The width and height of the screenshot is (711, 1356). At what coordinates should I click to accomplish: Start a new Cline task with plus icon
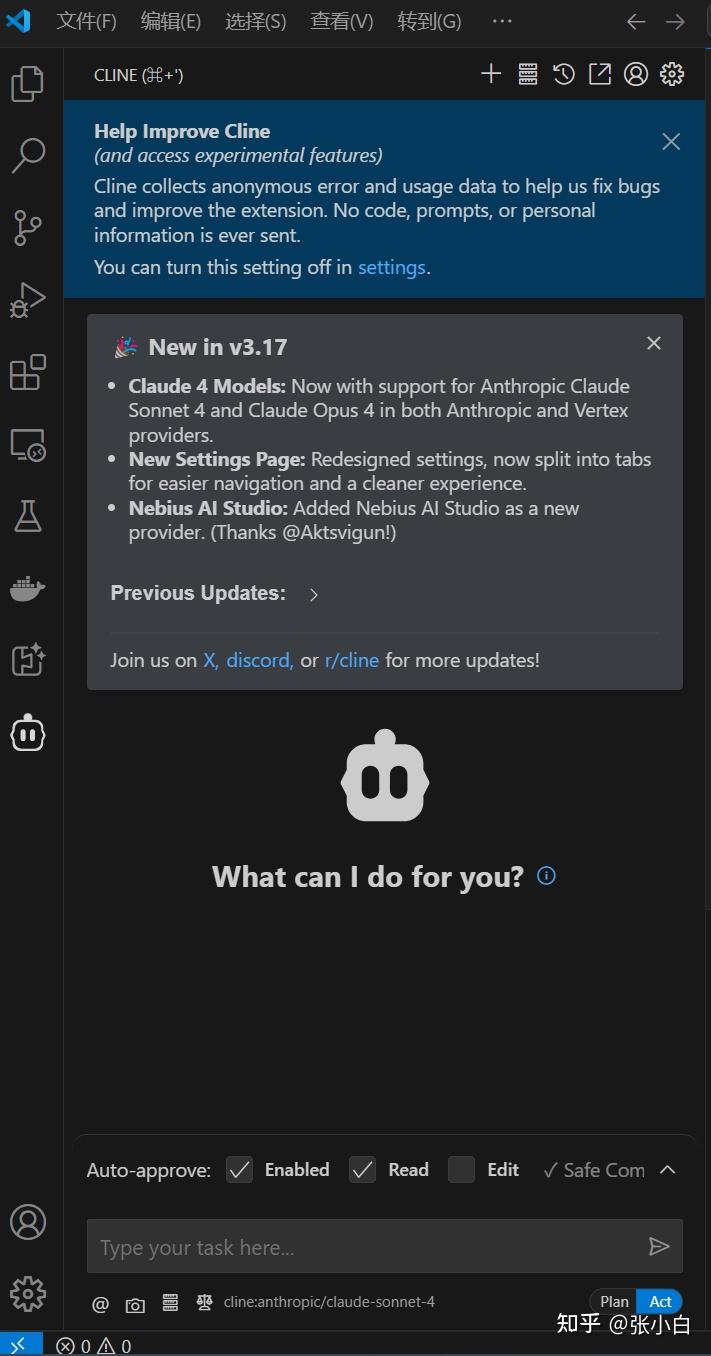tap(491, 74)
